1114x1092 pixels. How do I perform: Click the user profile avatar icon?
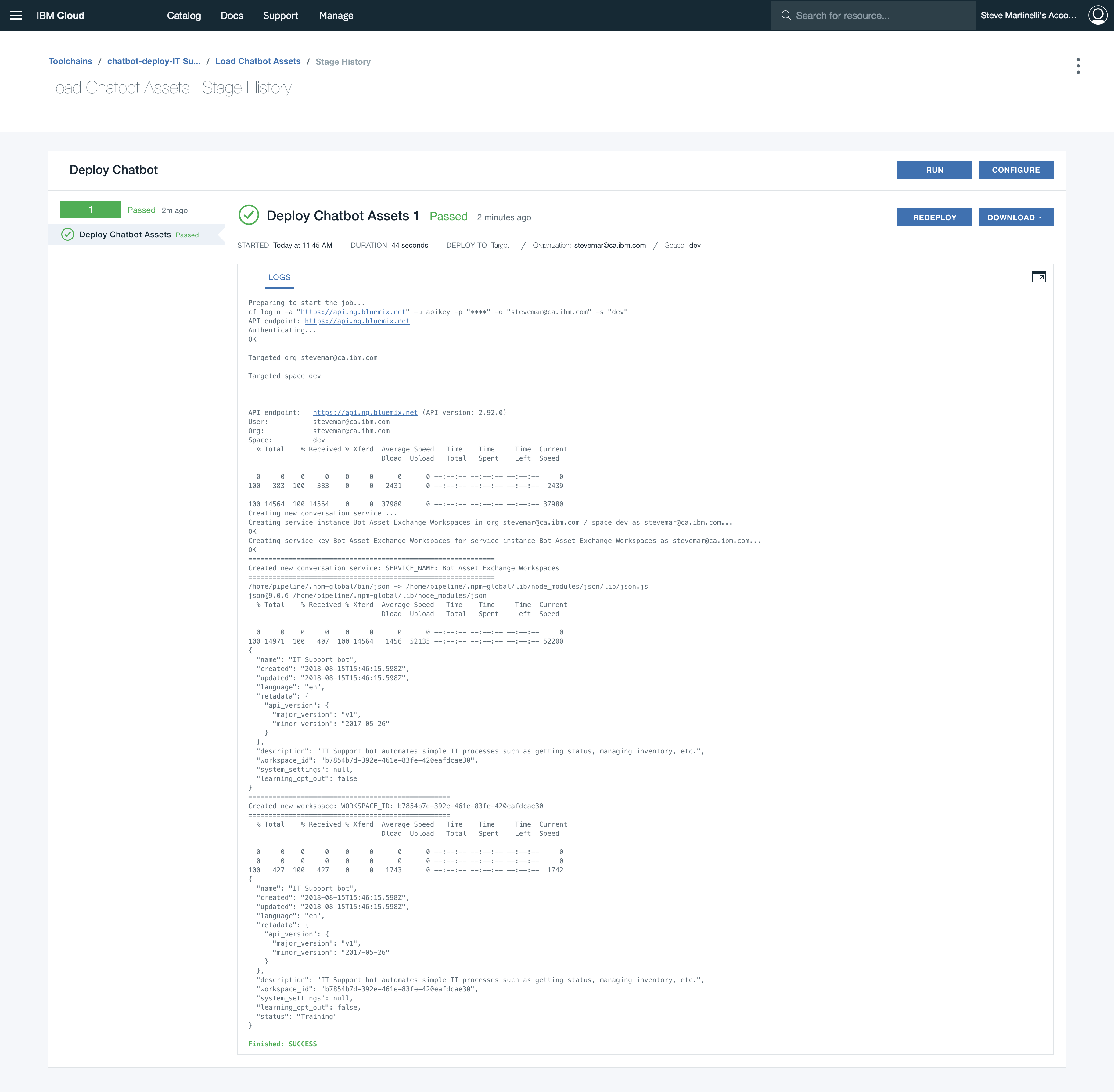pyautogui.click(x=1097, y=16)
